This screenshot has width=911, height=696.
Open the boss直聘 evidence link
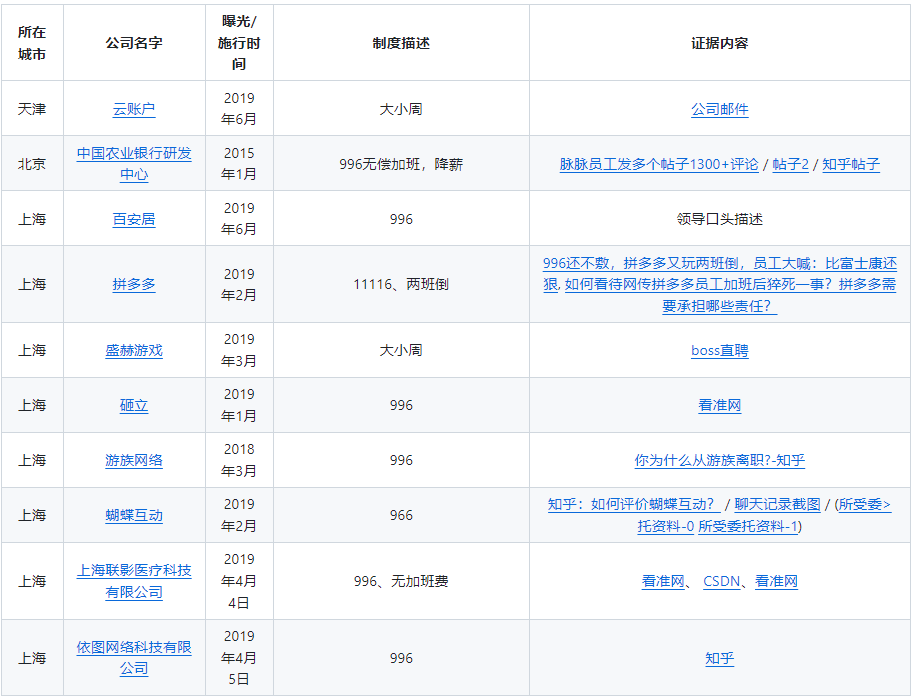719,350
